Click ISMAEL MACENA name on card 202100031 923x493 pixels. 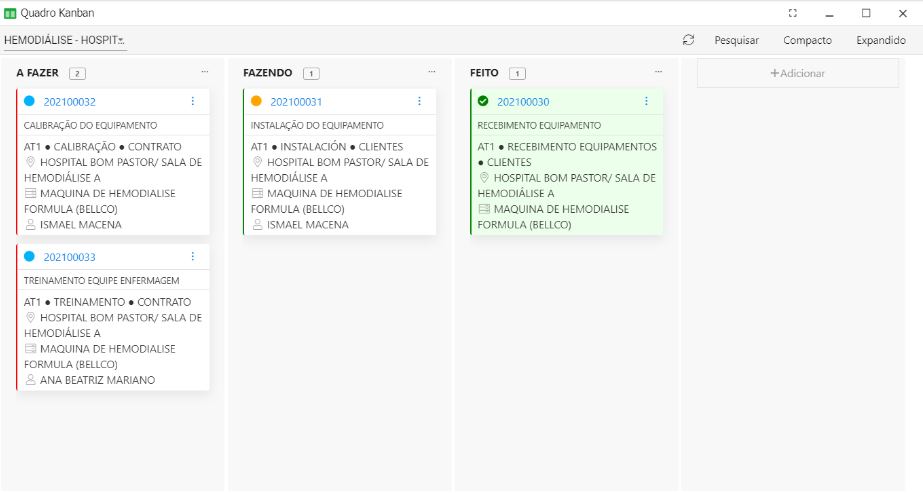point(308,225)
